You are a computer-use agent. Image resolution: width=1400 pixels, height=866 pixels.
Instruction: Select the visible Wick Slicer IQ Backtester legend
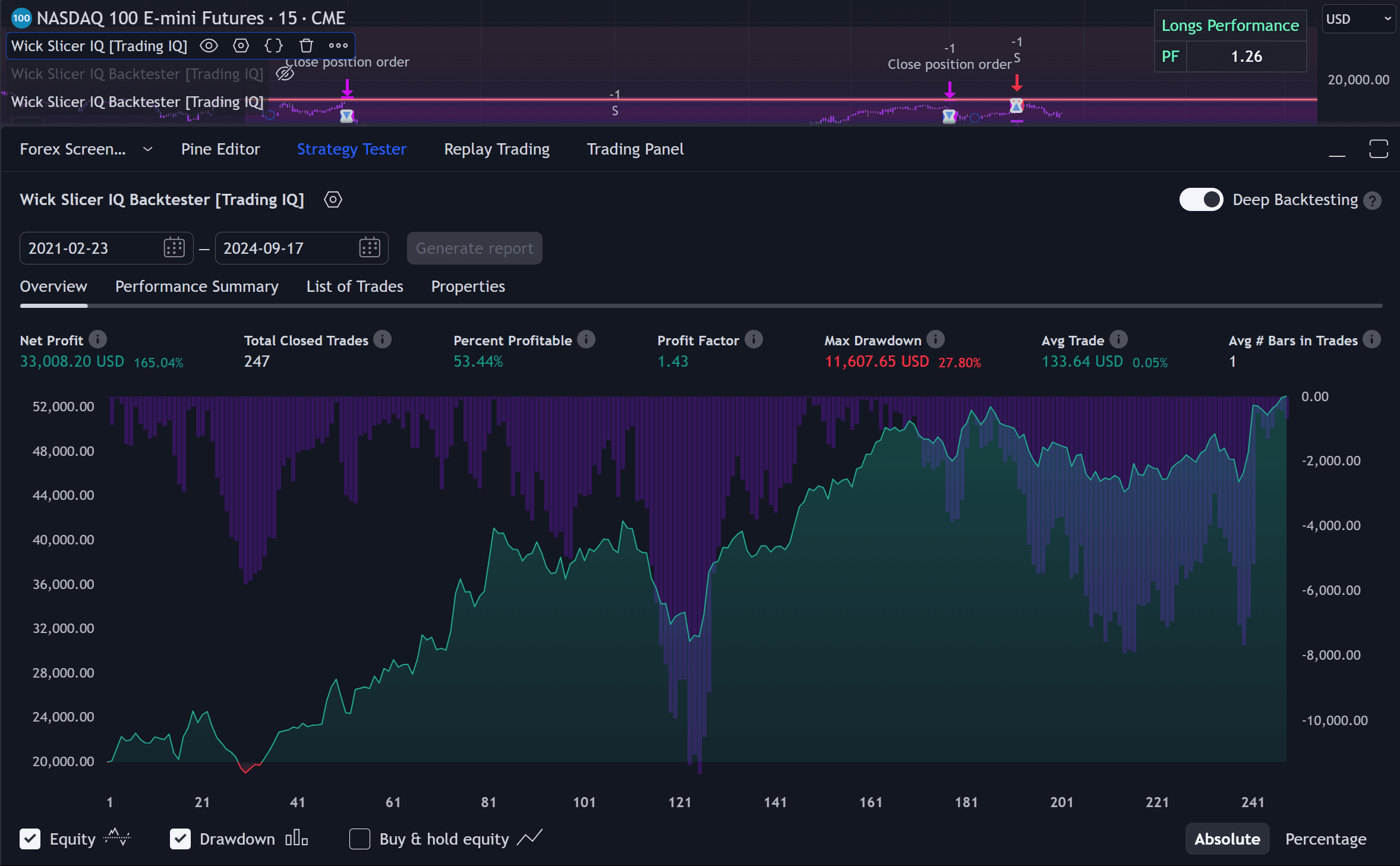click(x=137, y=102)
